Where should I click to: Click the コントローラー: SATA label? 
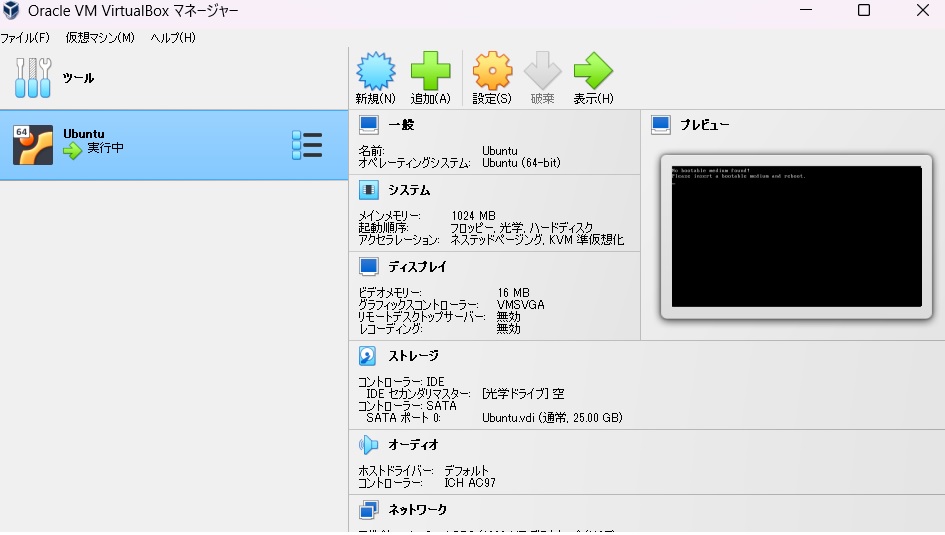pos(407,405)
